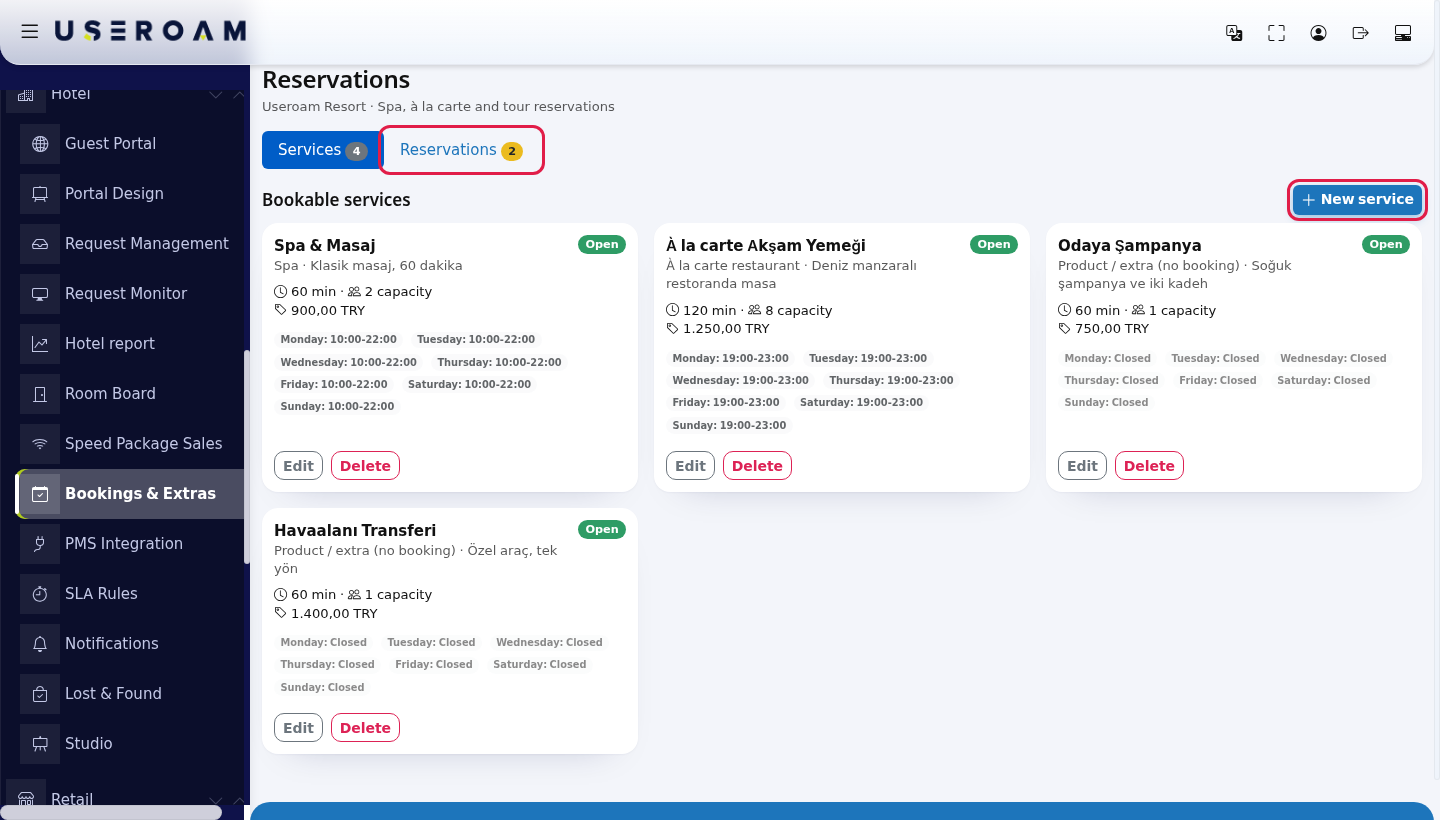Click the Havaalanı Transferi Open badge
This screenshot has width=1440, height=820.
pos(602,529)
